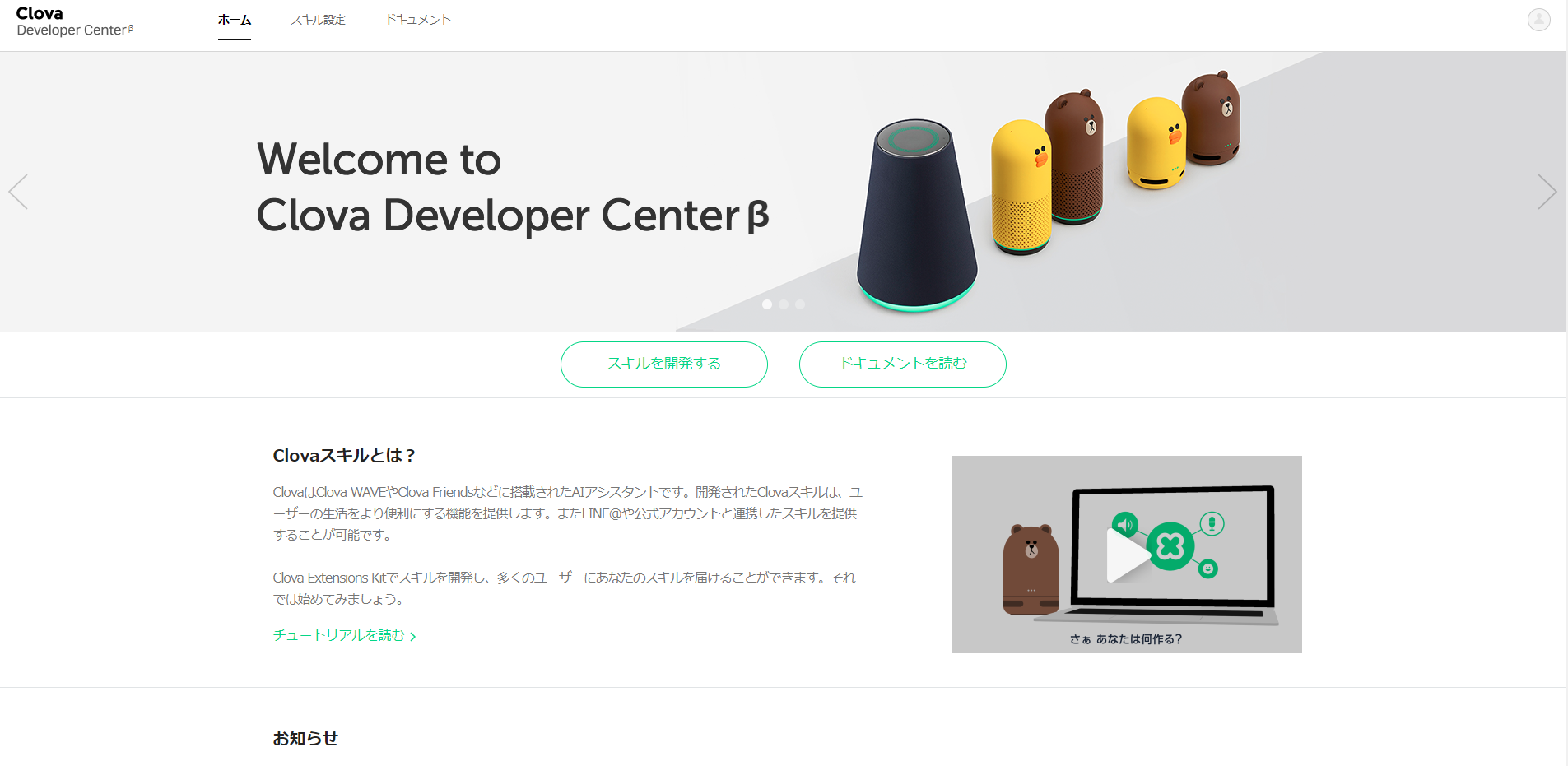Open the ドキュメント navigation tab

tap(418, 20)
